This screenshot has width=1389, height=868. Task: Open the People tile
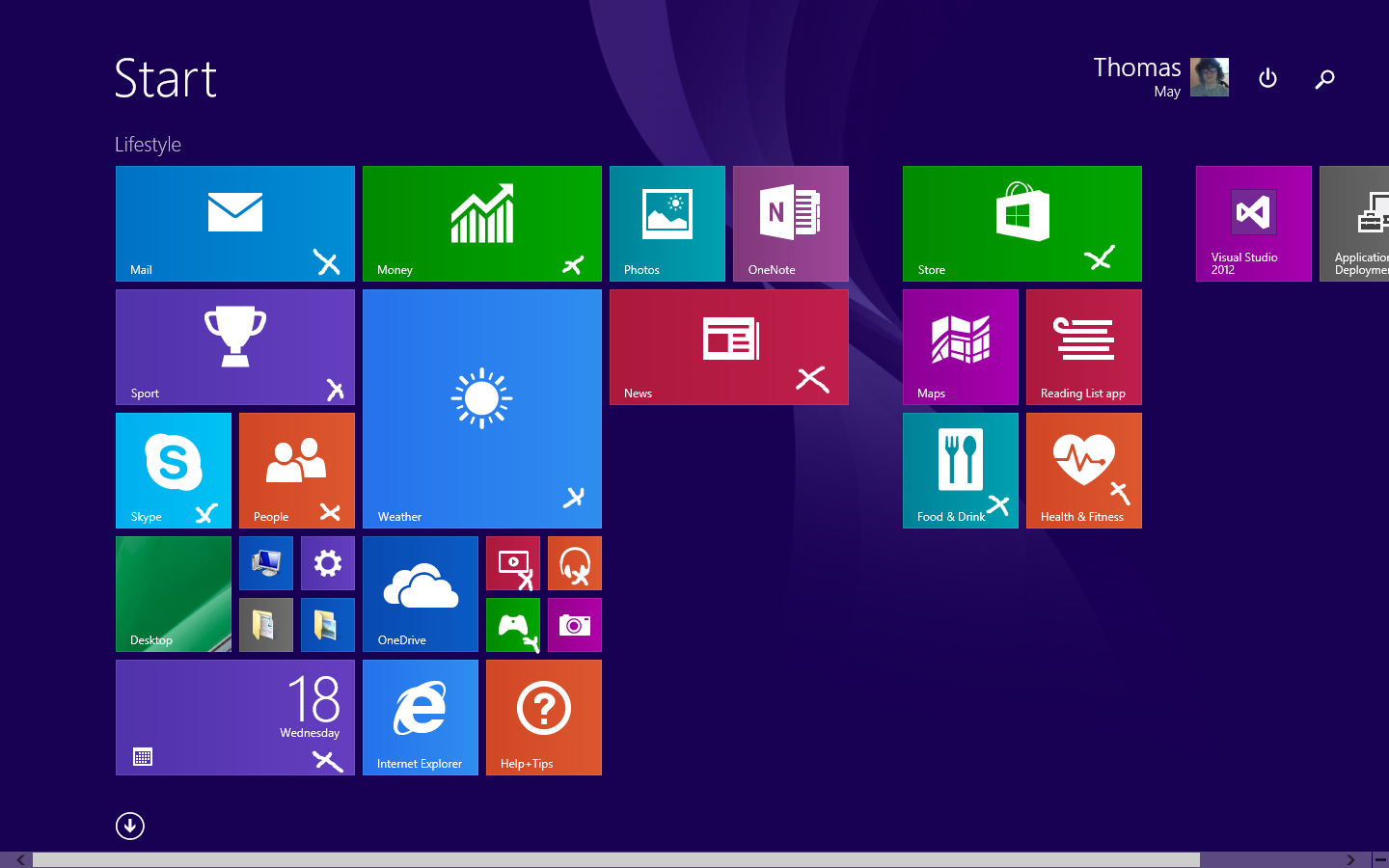pyautogui.click(x=297, y=471)
